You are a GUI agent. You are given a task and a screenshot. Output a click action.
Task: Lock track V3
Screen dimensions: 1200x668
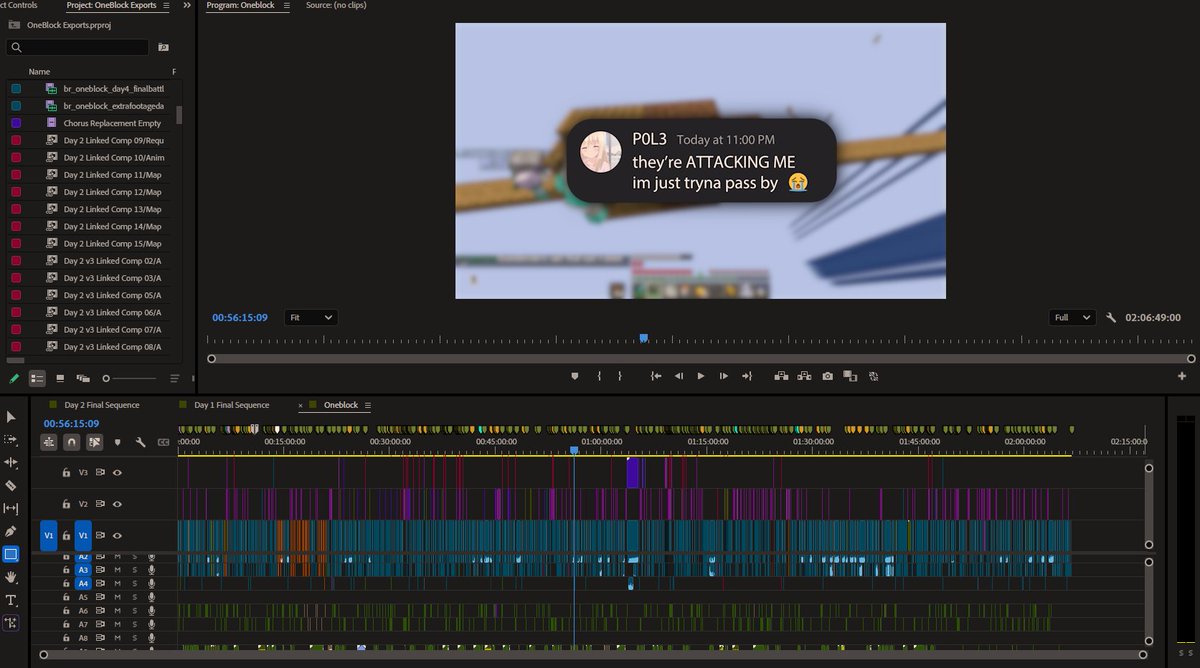[66, 472]
